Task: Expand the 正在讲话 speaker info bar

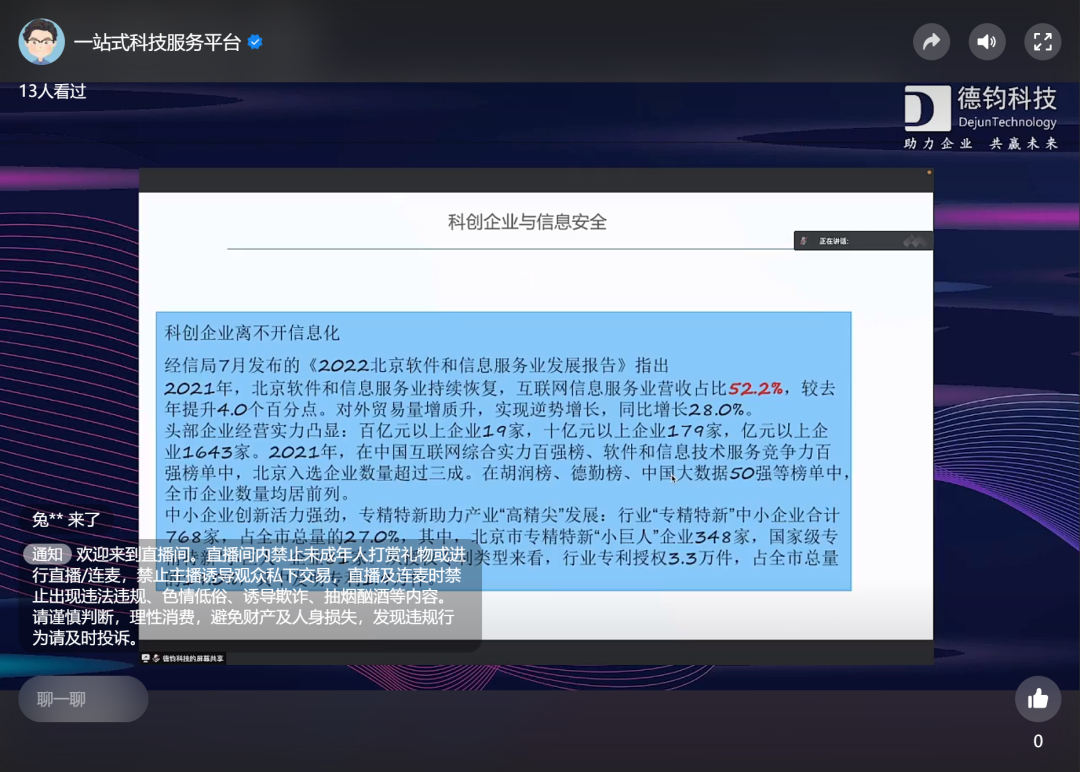Action: point(862,240)
